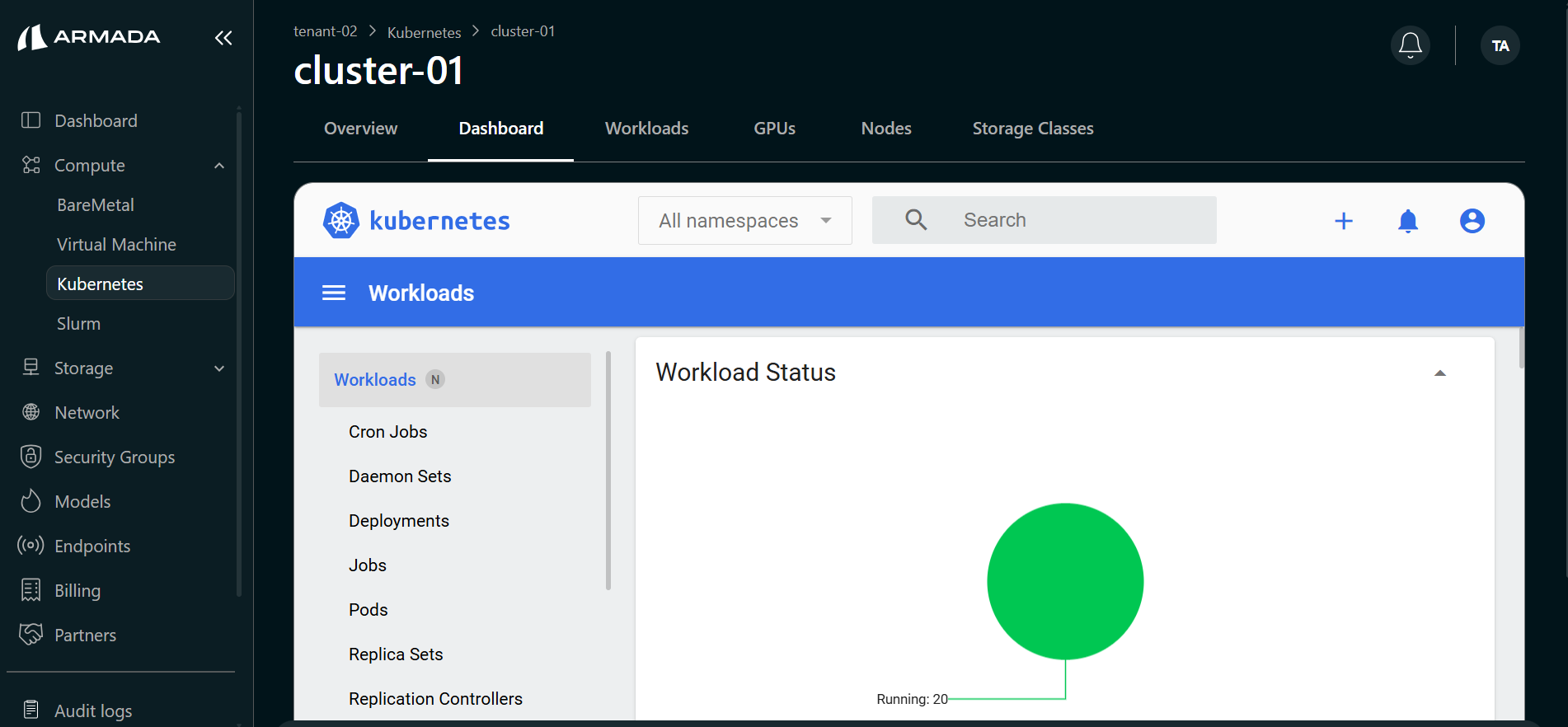Click the Kubernetes nav panel scrollbar

point(608,471)
